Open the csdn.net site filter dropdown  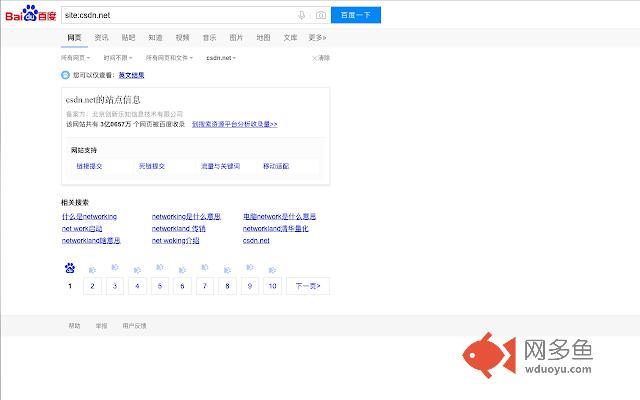click(x=221, y=58)
